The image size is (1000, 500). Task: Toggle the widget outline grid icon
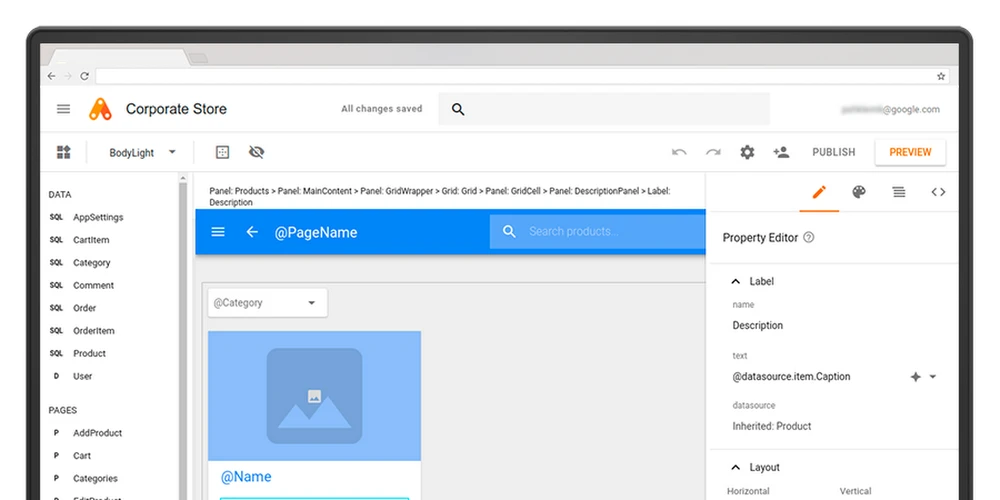(223, 152)
